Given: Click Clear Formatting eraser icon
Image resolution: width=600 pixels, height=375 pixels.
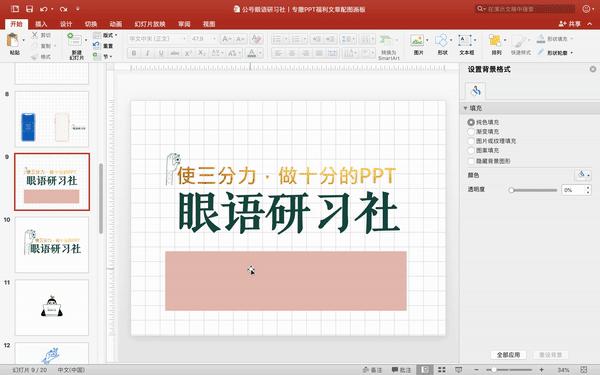Looking at the screenshot, I should (x=256, y=39).
